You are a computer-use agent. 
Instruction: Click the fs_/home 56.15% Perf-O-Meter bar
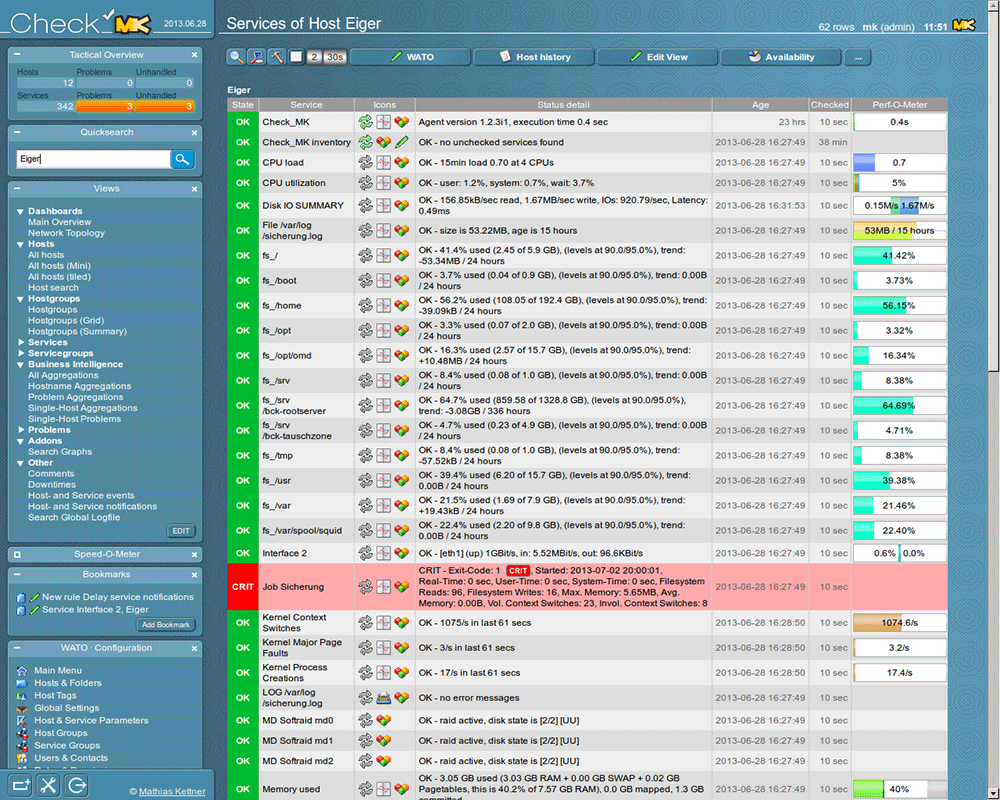[899, 306]
